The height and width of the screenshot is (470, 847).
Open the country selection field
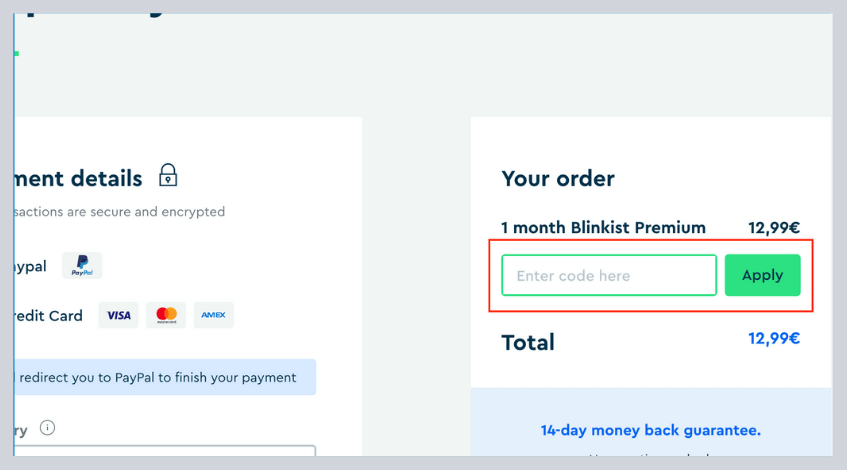[165, 456]
